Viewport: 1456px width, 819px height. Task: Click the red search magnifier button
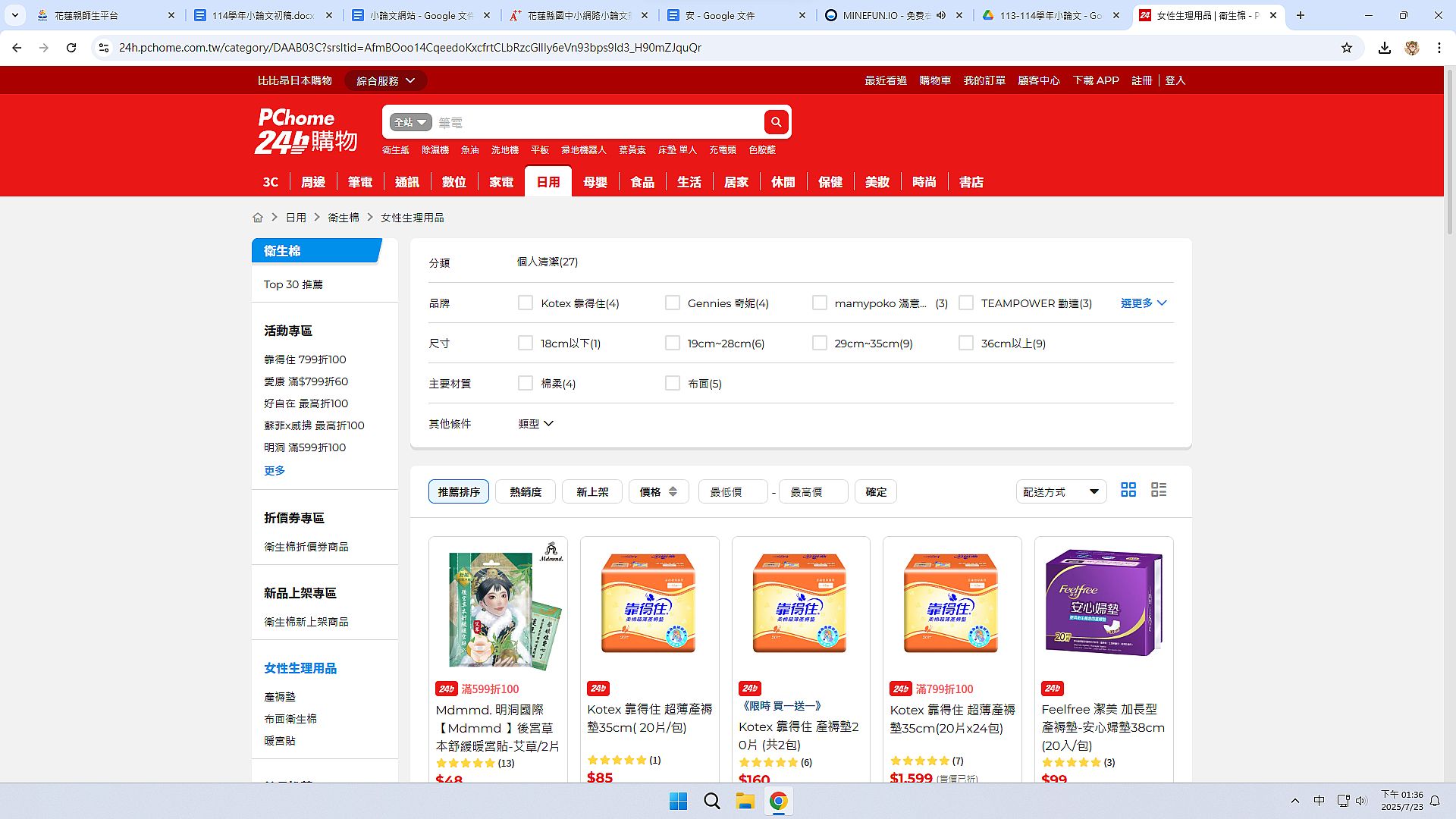click(x=776, y=122)
